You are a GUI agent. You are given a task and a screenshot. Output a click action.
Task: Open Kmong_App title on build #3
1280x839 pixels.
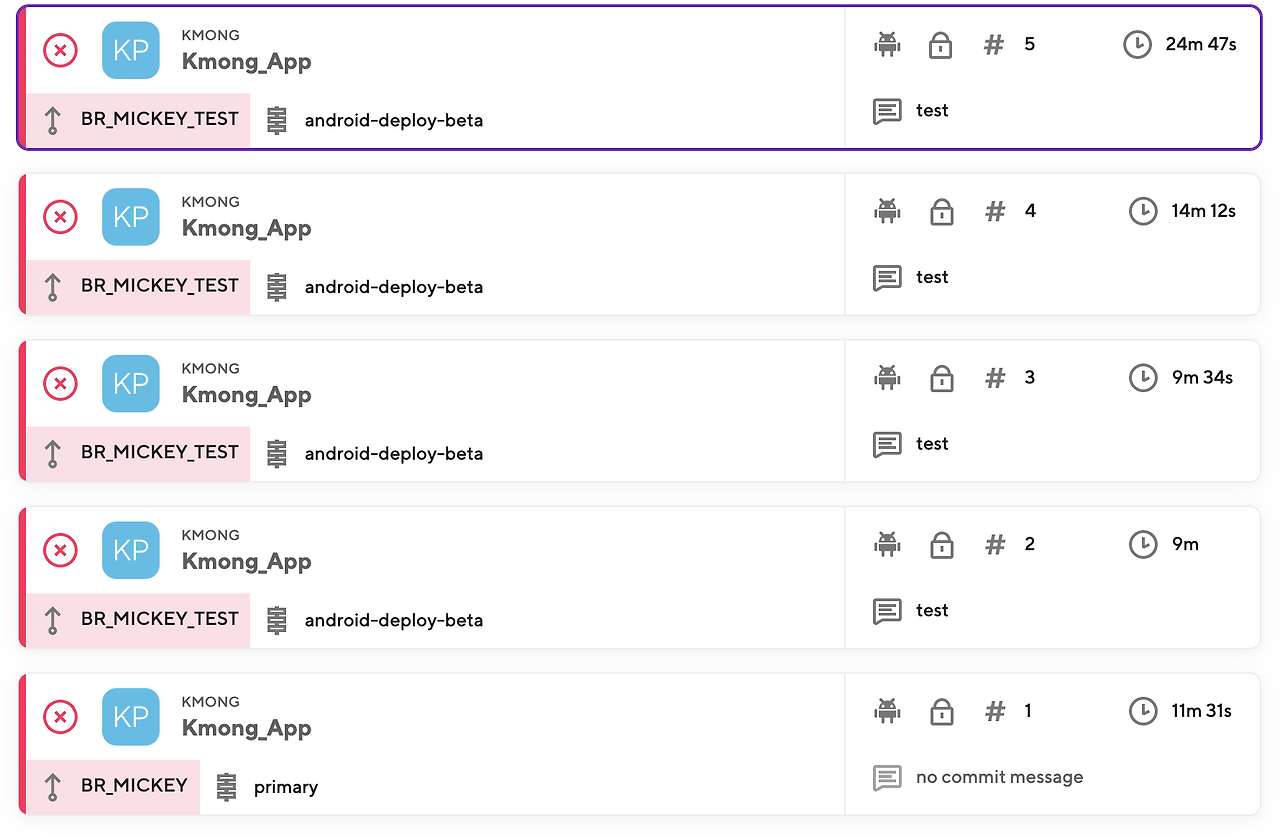(x=246, y=396)
